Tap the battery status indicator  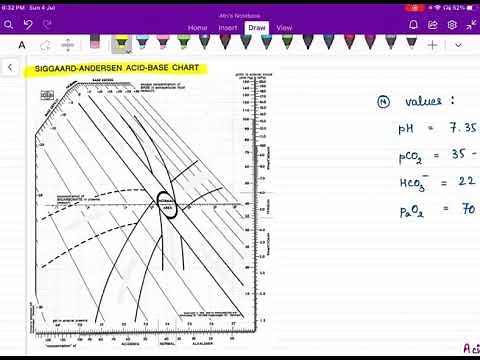pos(469,8)
